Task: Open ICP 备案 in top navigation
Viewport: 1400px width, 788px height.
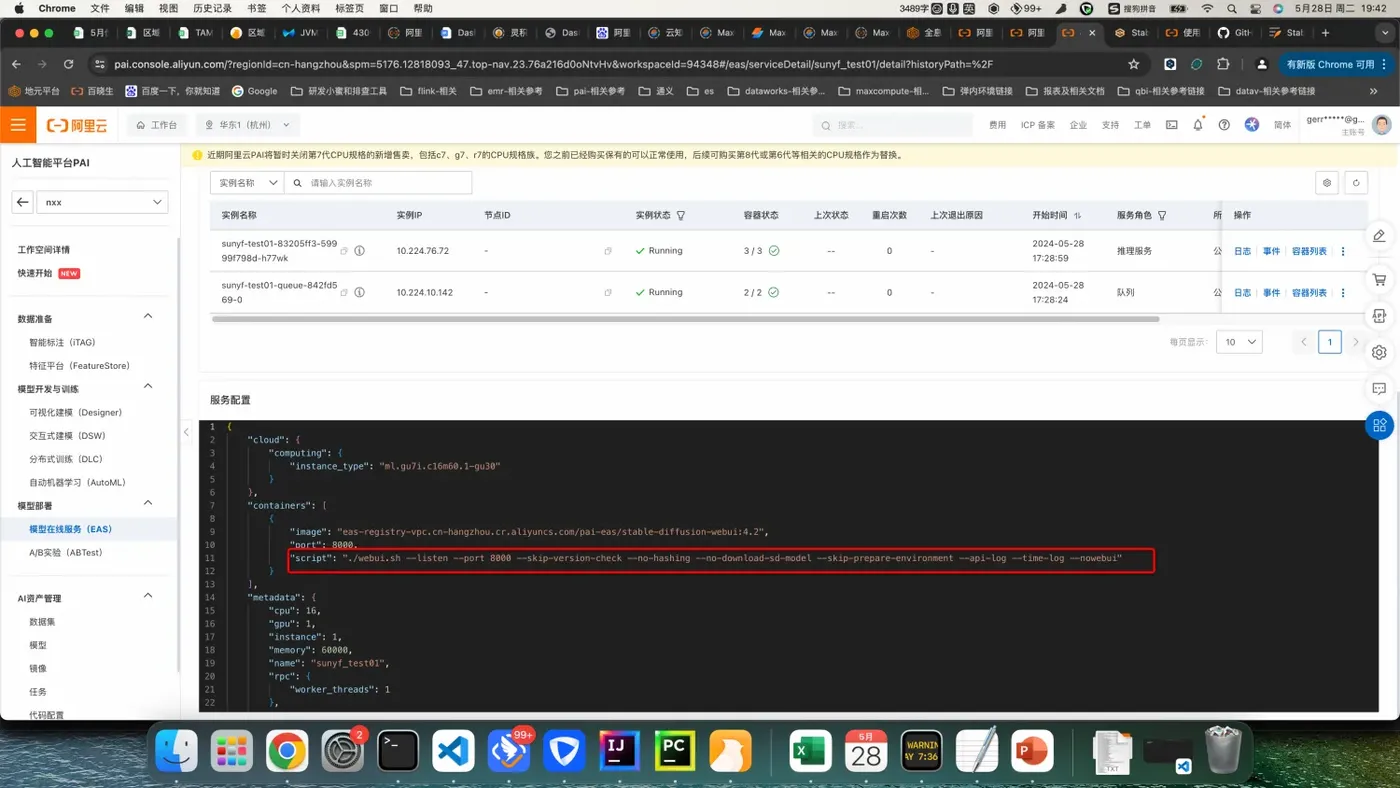Action: point(1038,125)
